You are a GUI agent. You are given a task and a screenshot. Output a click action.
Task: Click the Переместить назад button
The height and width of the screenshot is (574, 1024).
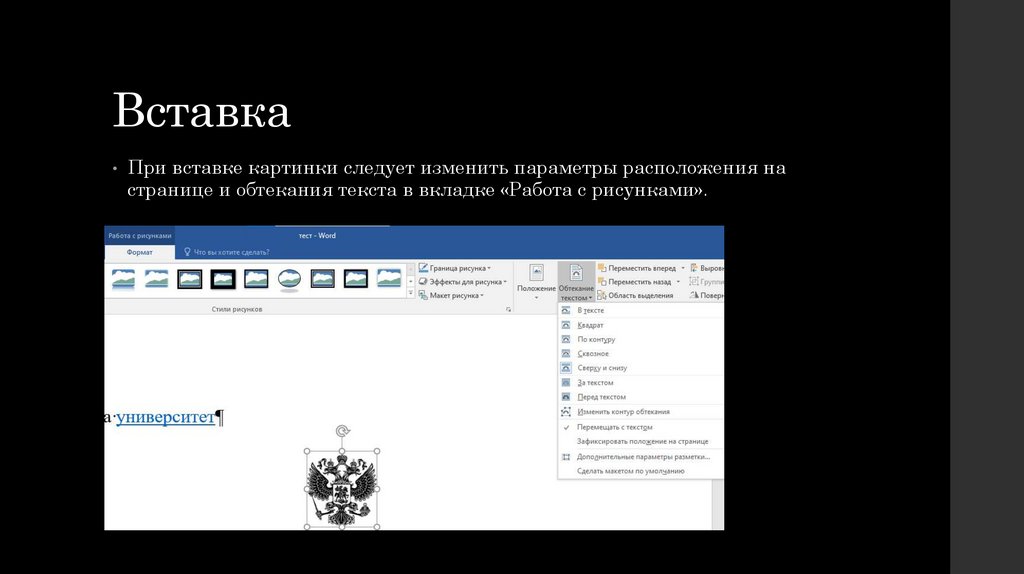pyautogui.click(x=634, y=281)
